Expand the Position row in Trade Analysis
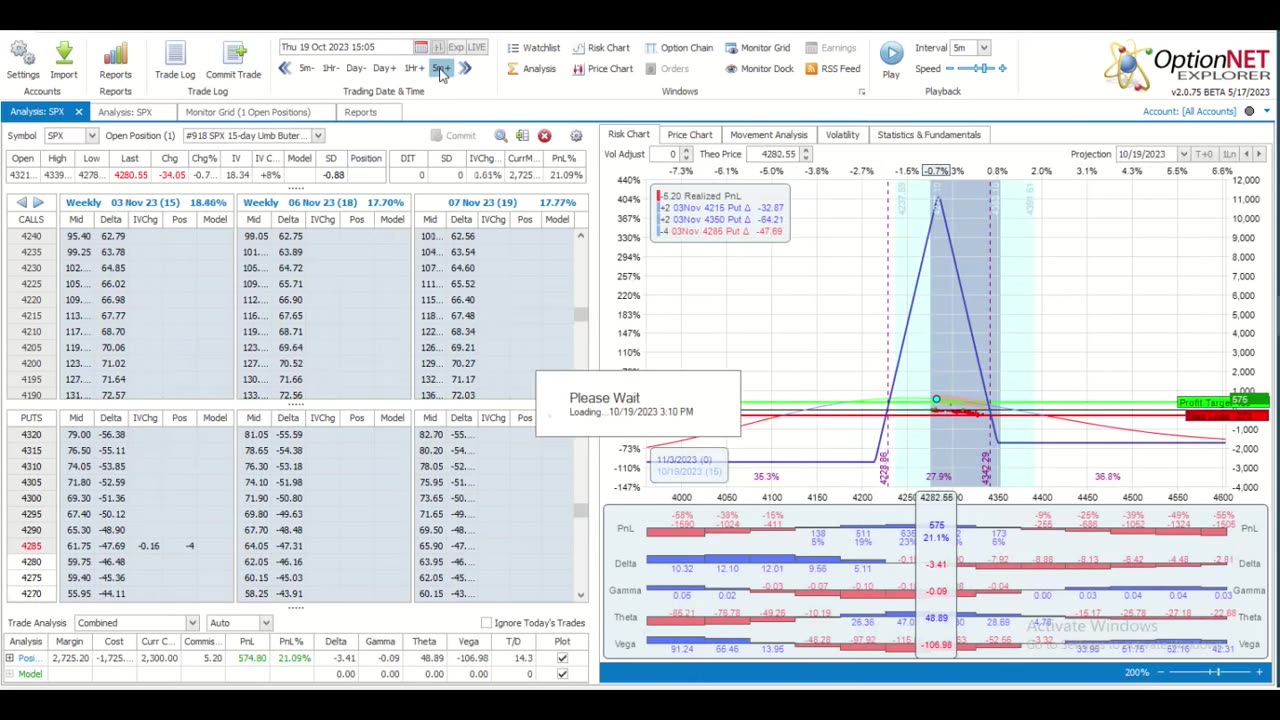The height and width of the screenshot is (720, 1280). coord(10,658)
